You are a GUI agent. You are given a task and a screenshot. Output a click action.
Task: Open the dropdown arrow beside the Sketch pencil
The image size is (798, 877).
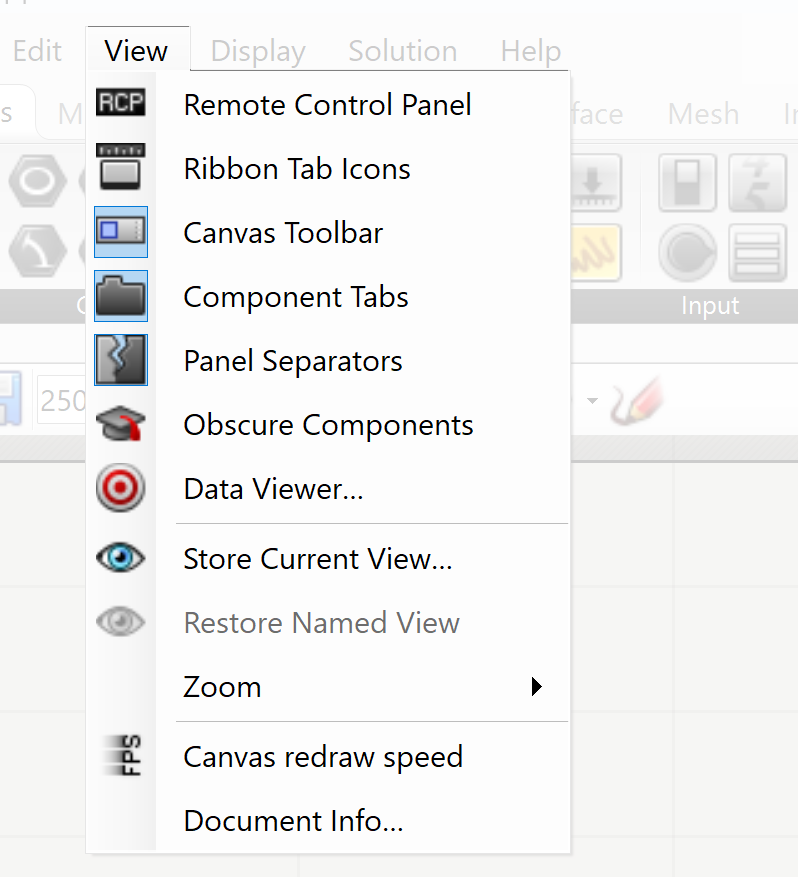592,402
